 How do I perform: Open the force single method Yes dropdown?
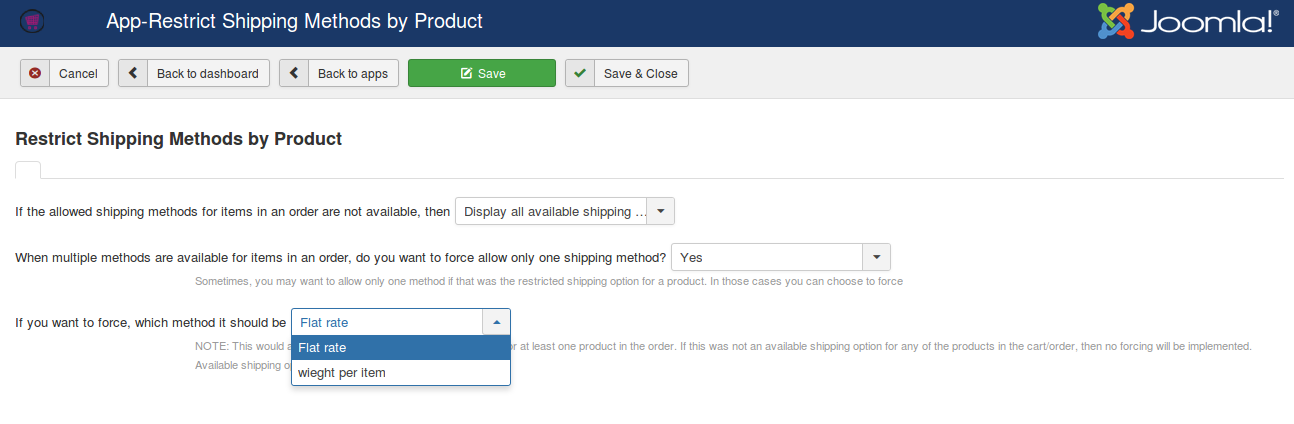[780, 257]
